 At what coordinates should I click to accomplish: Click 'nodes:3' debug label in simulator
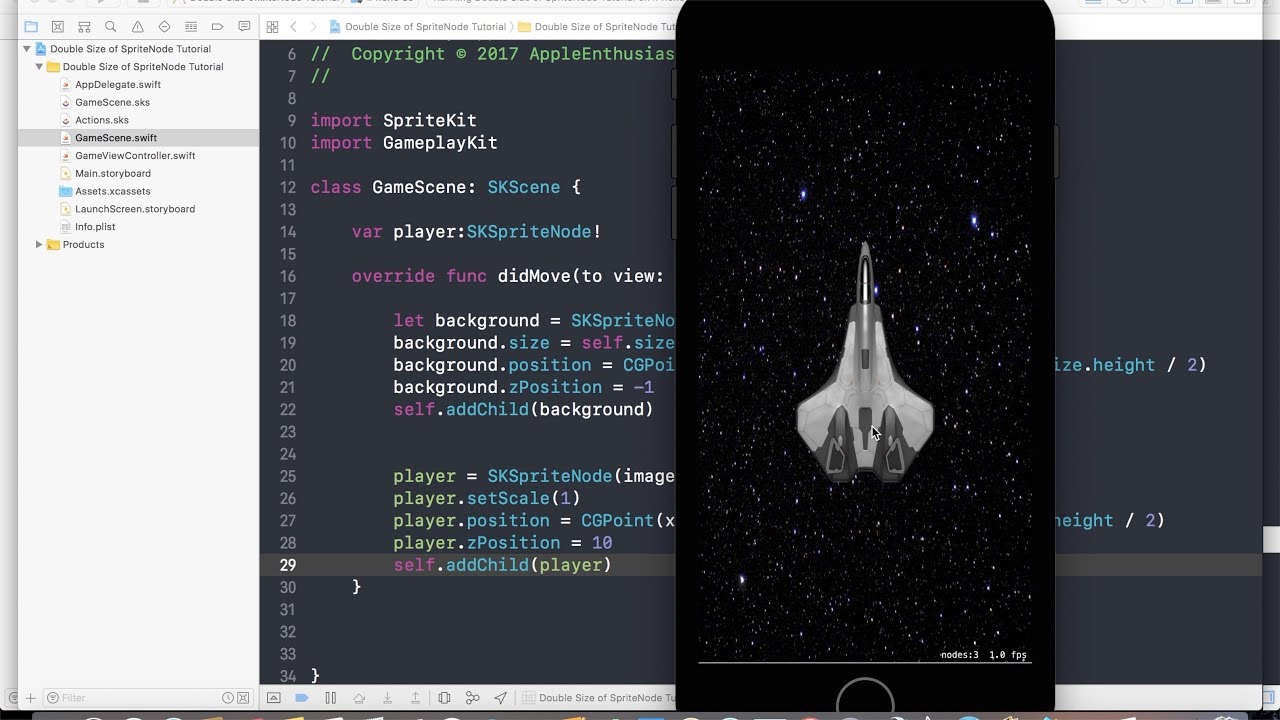pyautogui.click(x=960, y=655)
